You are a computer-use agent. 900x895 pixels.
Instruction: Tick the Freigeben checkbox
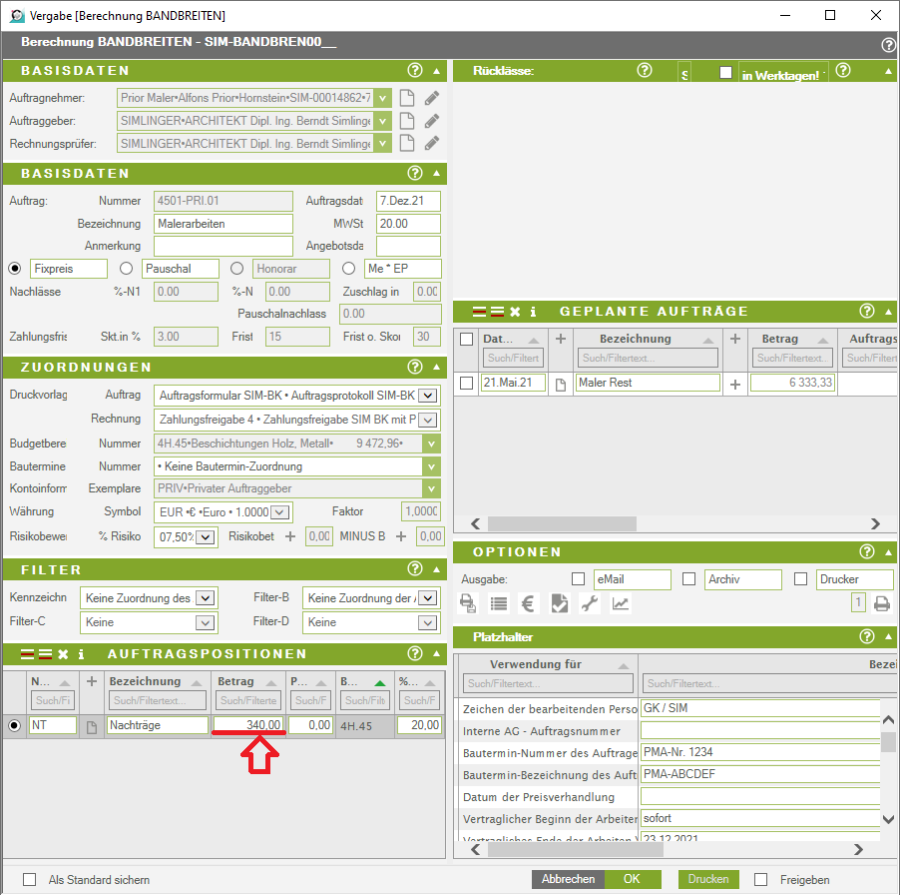pyautogui.click(x=761, y=880)
